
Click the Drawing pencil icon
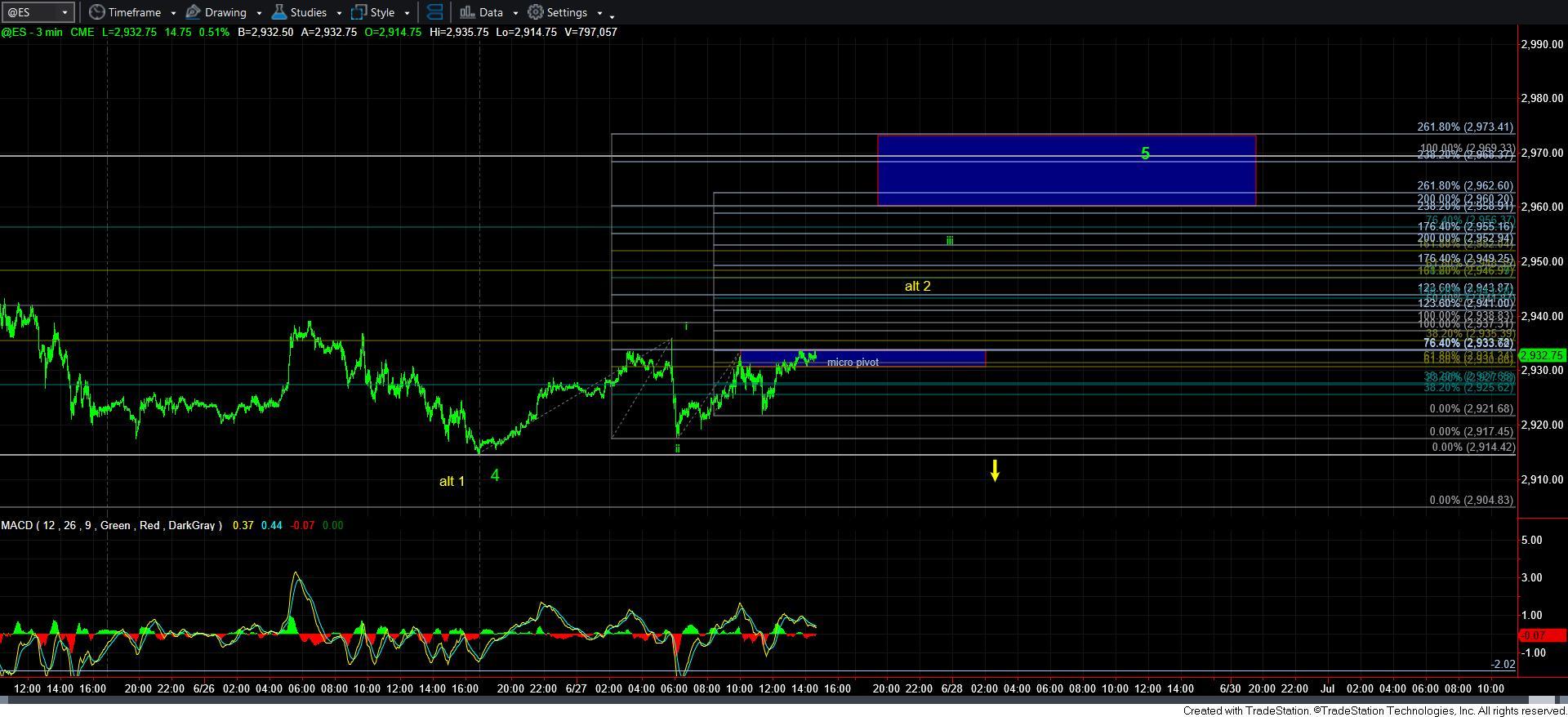[x=194, y=12]
